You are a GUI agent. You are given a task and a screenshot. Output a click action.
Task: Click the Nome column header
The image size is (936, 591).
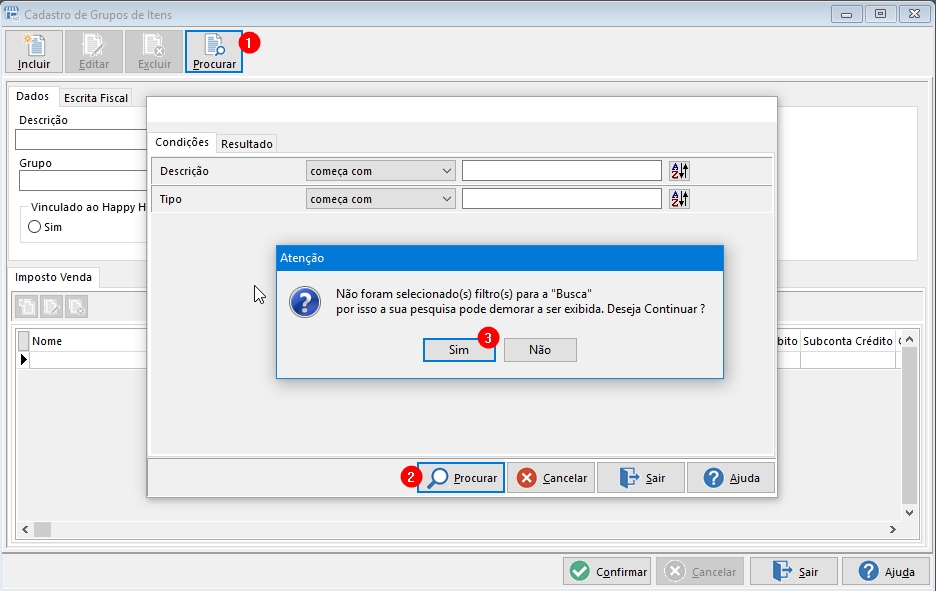(x=88, y=341)
